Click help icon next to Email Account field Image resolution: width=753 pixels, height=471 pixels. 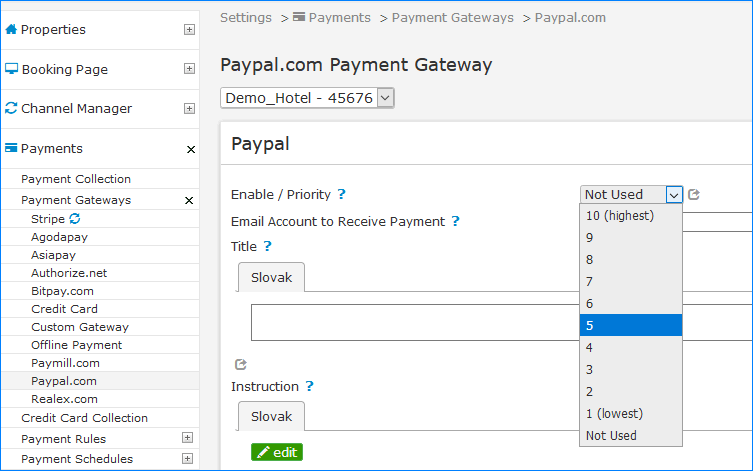(x=456, y=221)
